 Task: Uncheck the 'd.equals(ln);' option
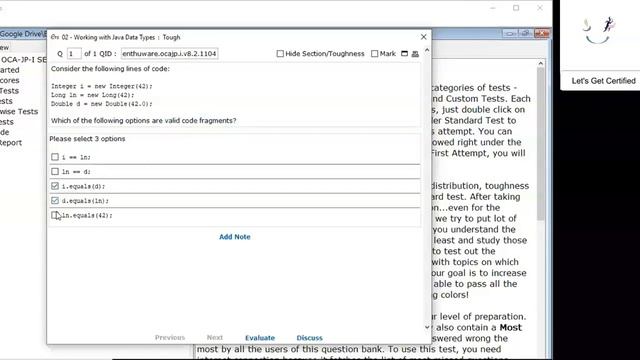55,201
